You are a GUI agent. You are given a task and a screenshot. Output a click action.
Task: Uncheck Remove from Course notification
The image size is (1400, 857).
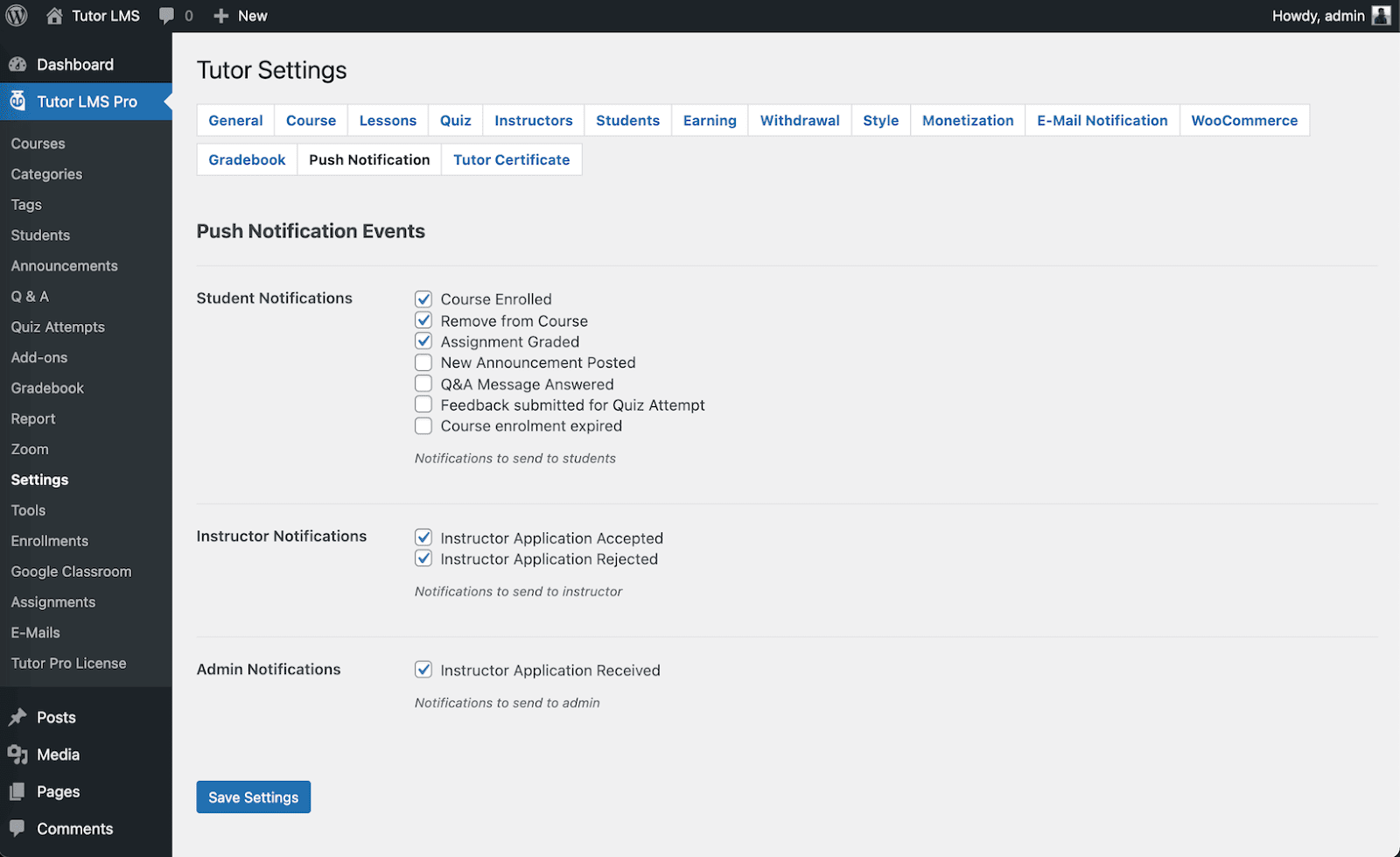(423, 320)
